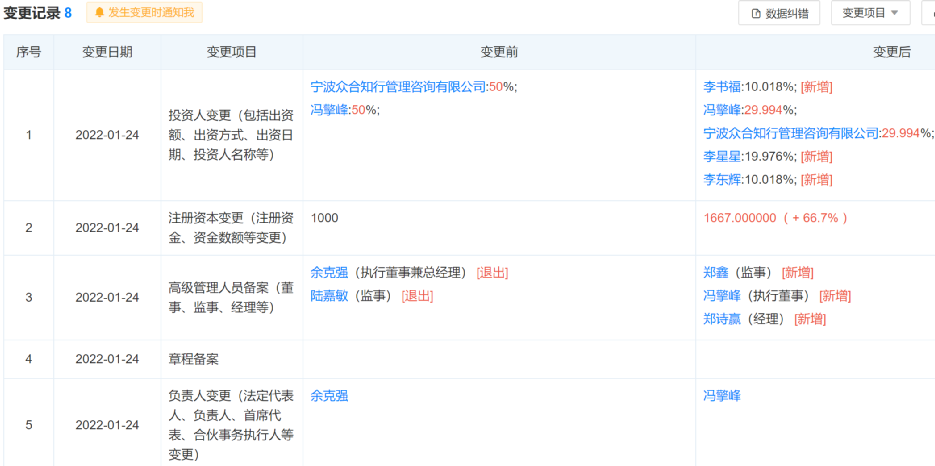The width and height of the screenshot is (935, 466).
Task: Open 郑鑫 监事 link
Action: [716, 273]
